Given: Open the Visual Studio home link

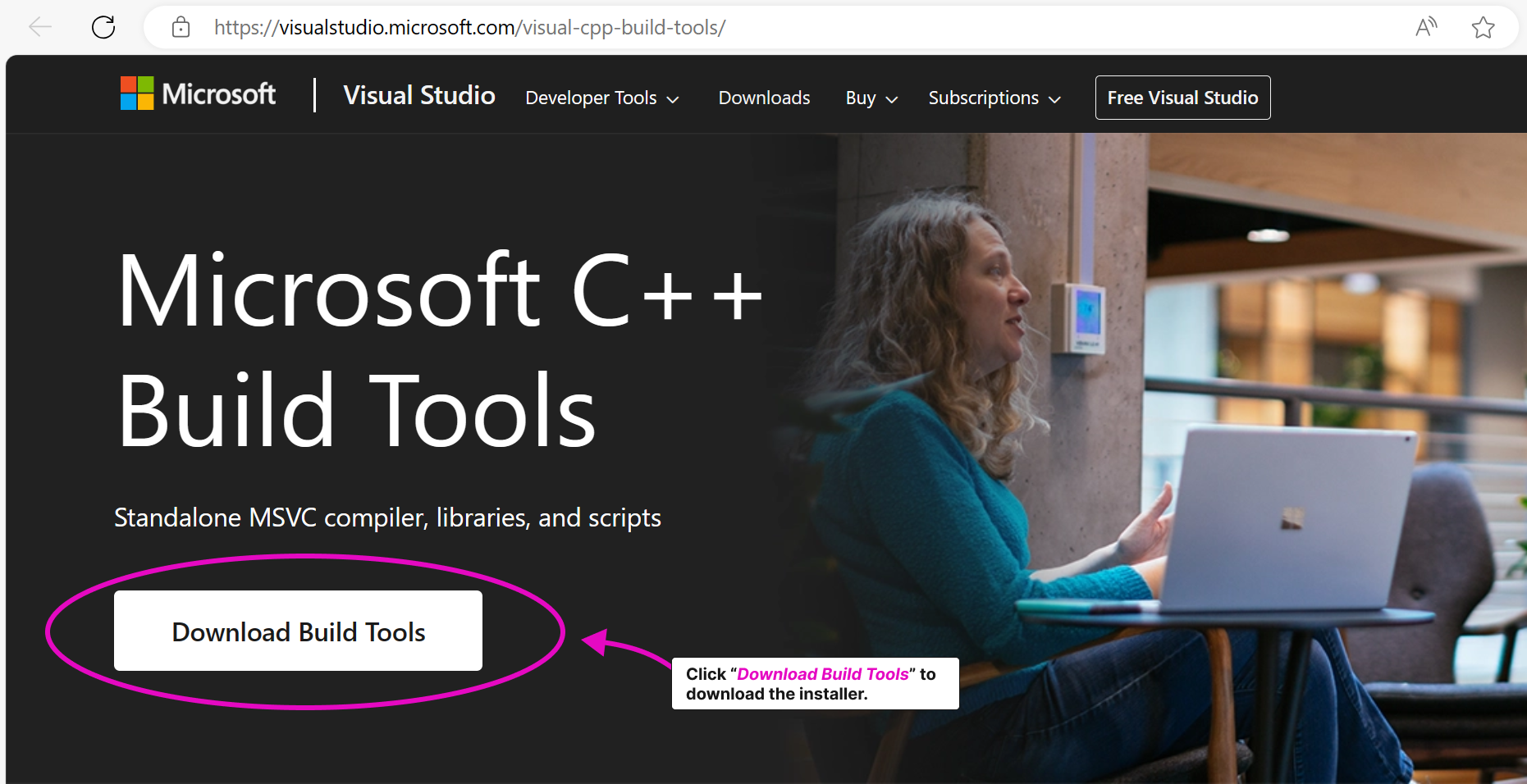Looking at the screenshot, I should click(x=418, y=96).
